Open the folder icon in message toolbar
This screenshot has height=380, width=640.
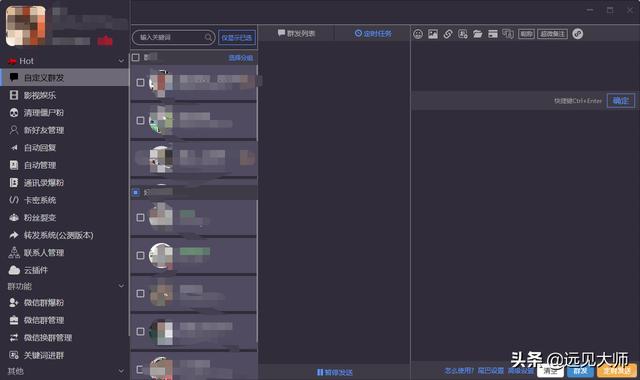[478, 34]
